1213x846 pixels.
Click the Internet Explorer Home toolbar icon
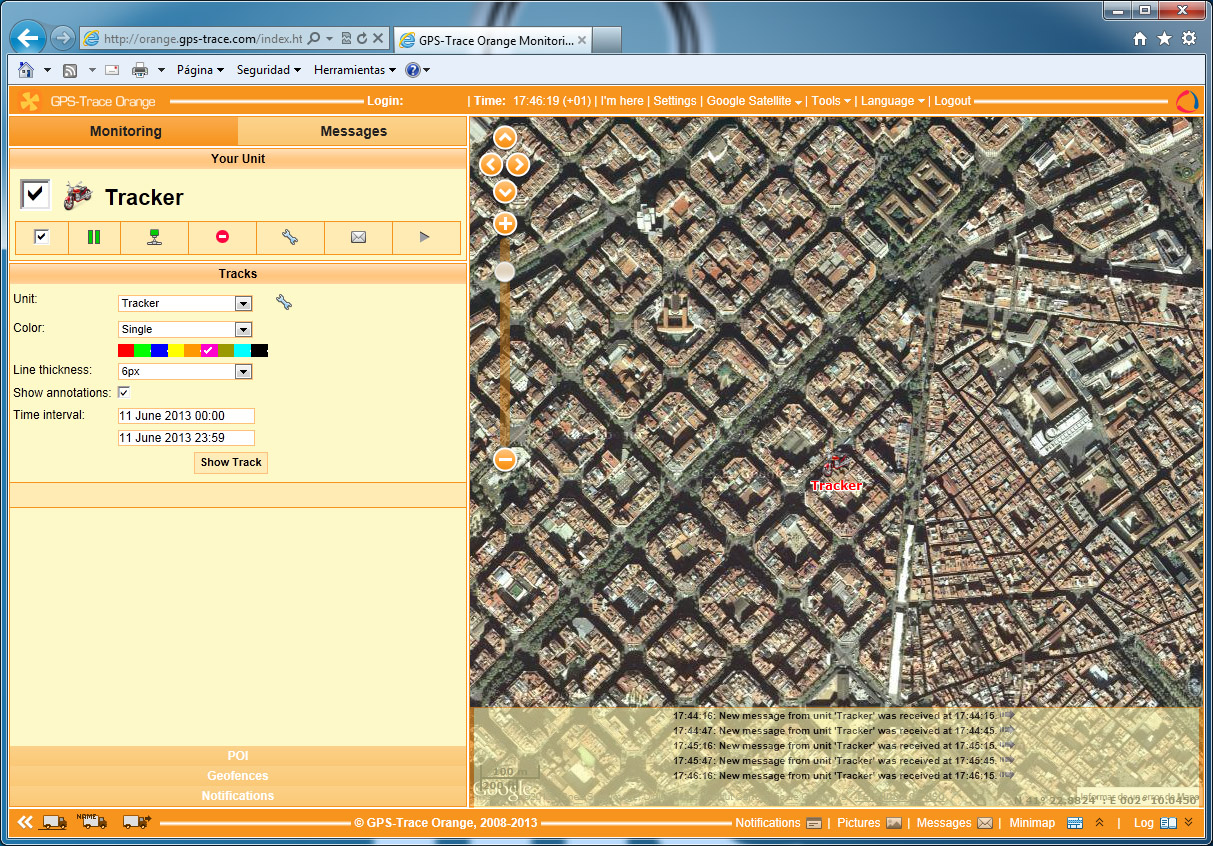click(26, 70)
